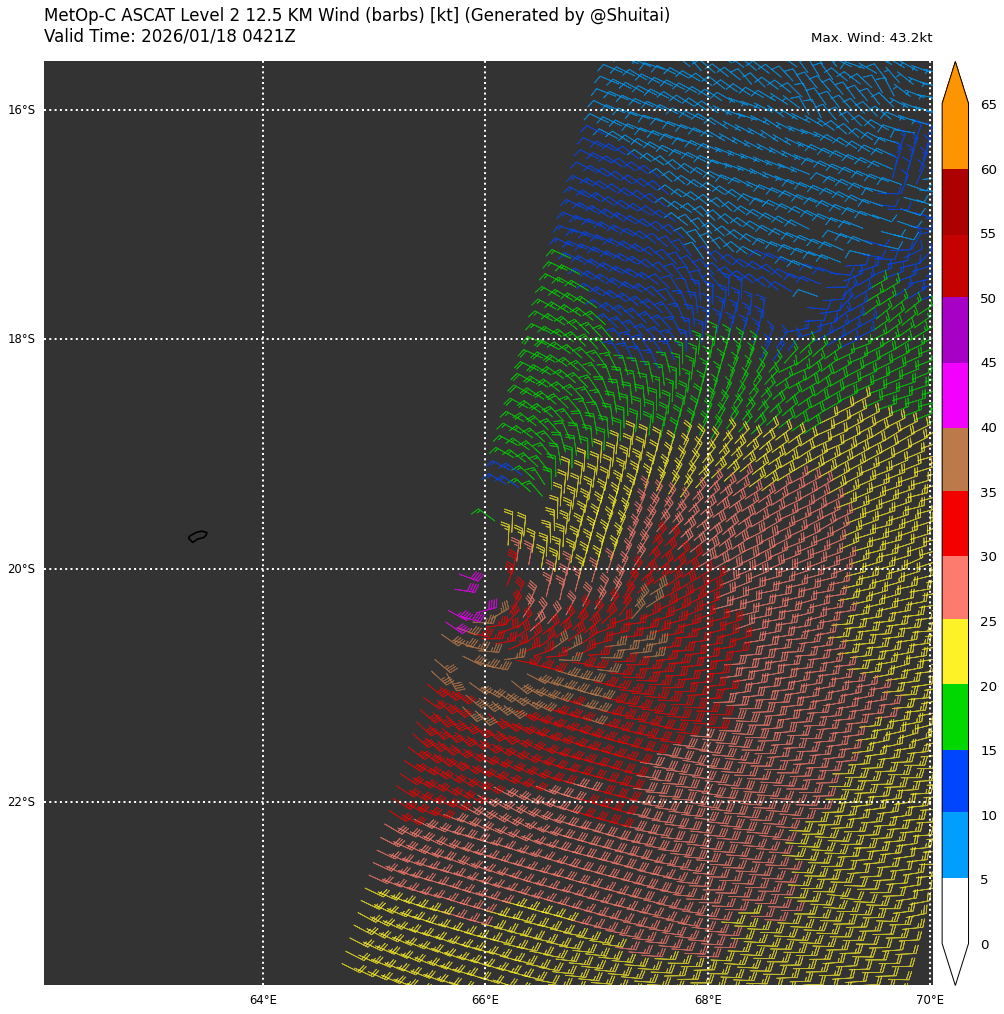Screen dimensions: 1004x1014
Task: Click the 20°S latitude axis label
Action: 21,569
